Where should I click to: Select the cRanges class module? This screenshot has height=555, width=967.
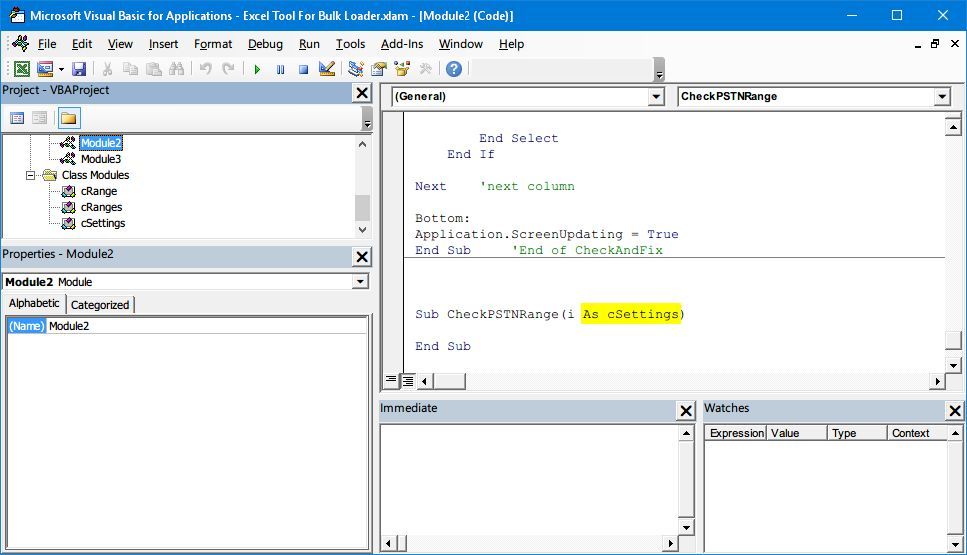101,207
